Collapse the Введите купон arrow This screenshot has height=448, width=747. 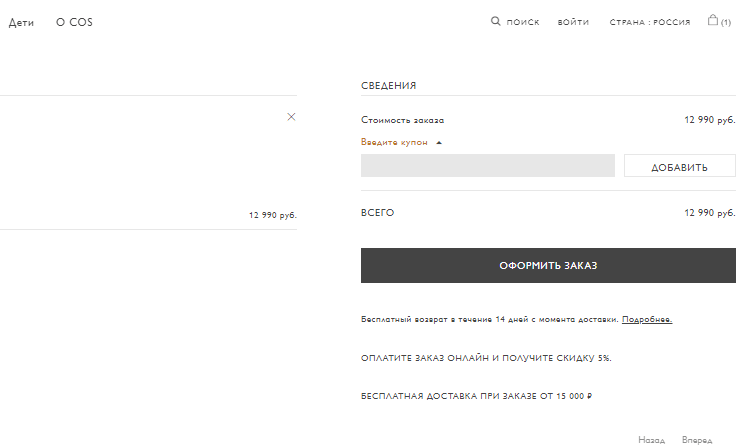(x=439, y=143)
